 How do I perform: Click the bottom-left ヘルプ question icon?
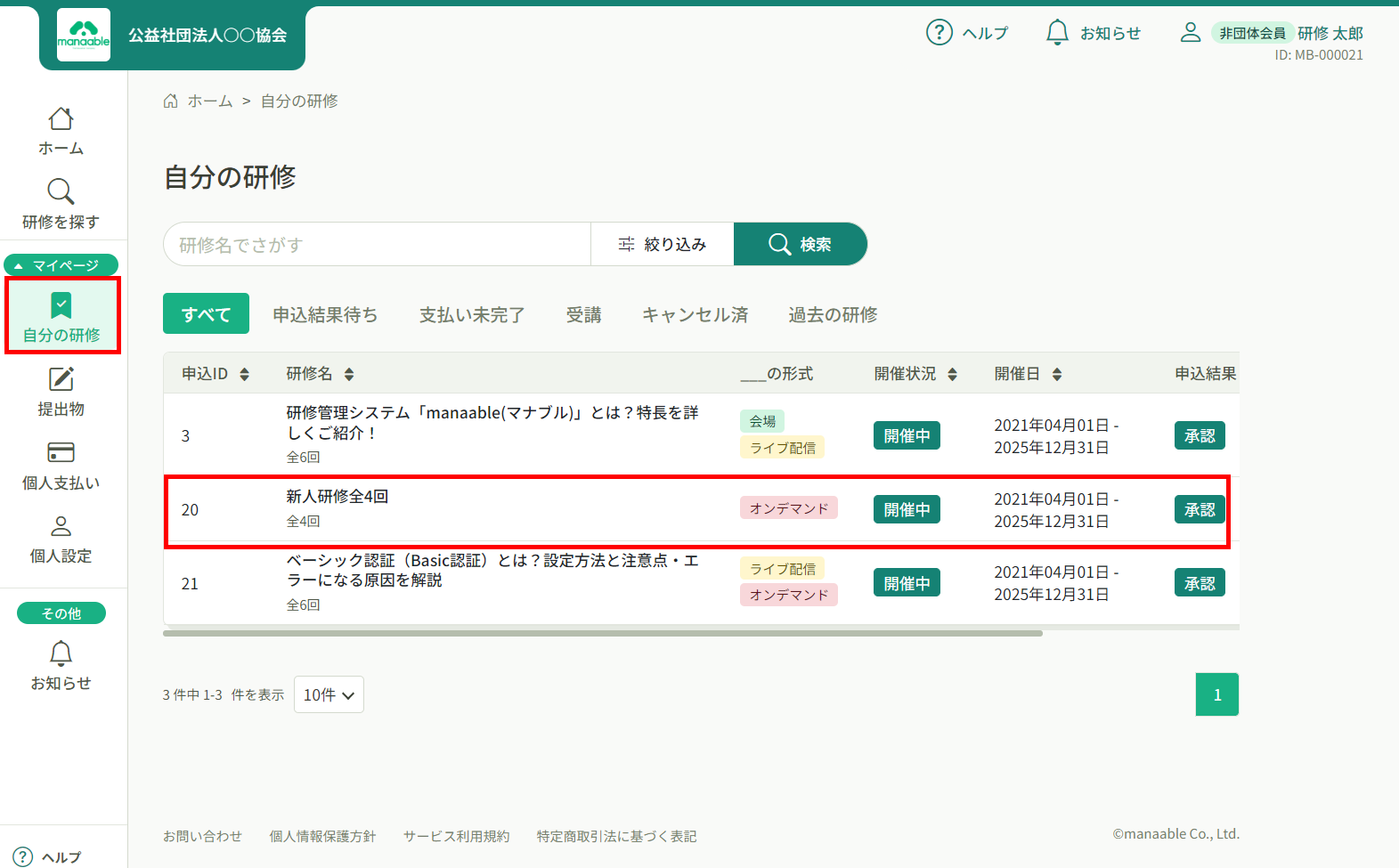[x=23, y=856]
